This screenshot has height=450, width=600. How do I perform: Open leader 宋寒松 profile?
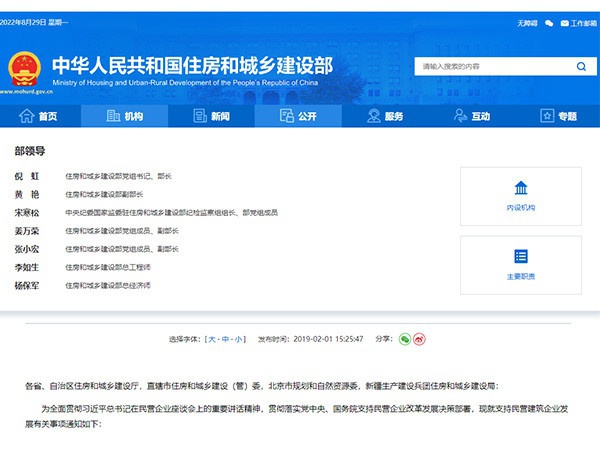(27, 212)
